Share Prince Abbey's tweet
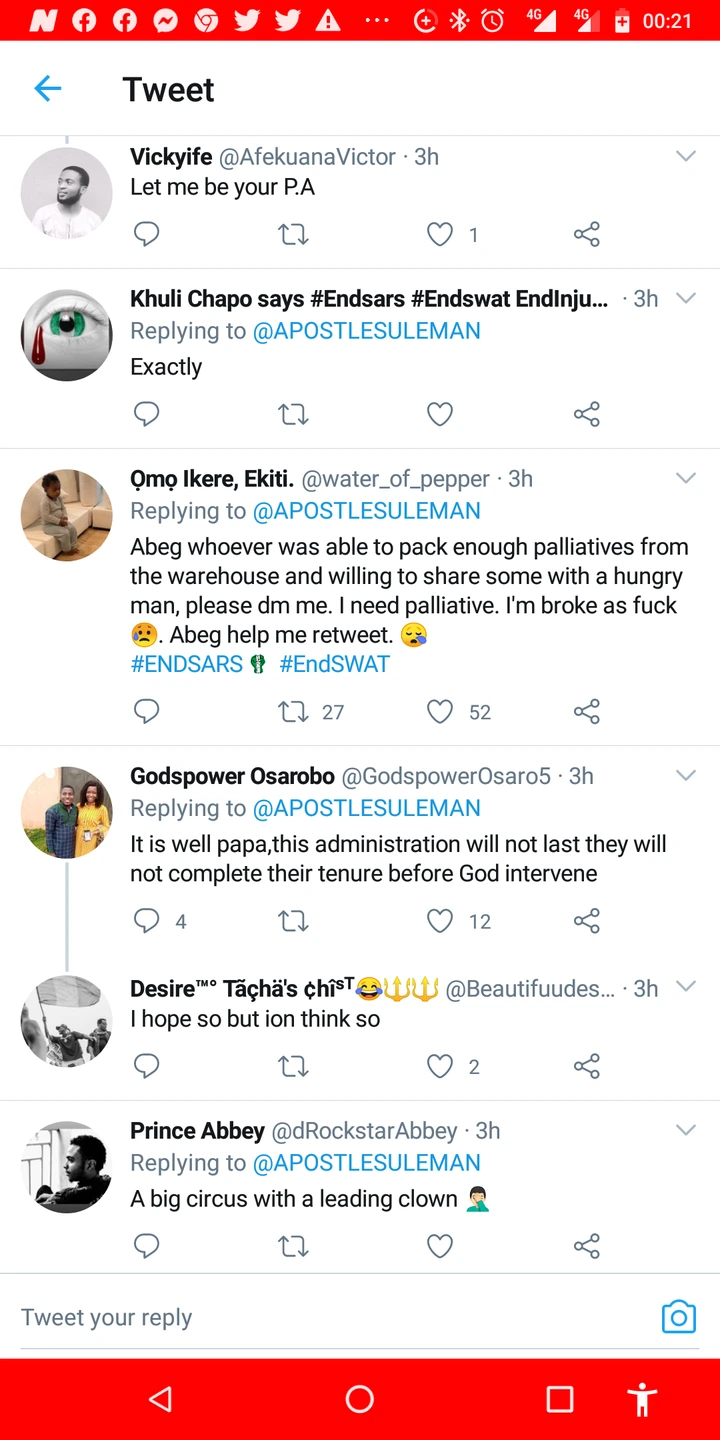 coord(587,1246)
